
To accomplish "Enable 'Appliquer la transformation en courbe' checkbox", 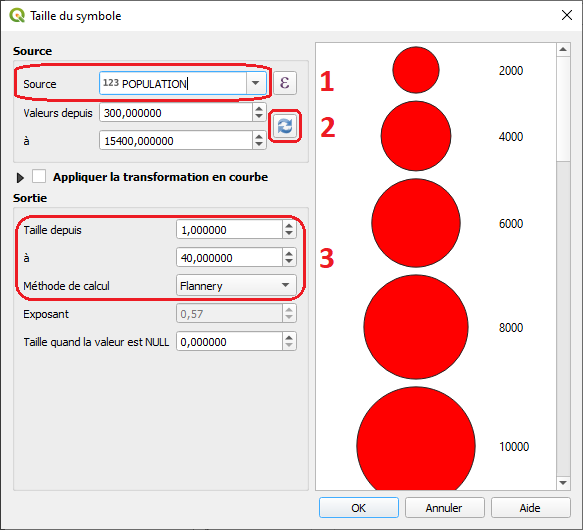I will 39,176.
